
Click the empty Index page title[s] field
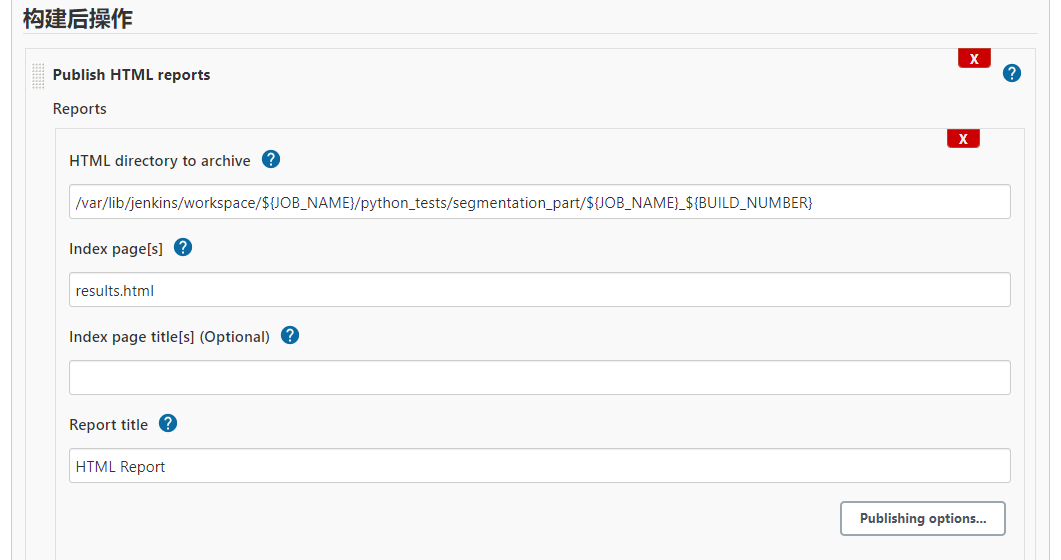pos(539,378)
